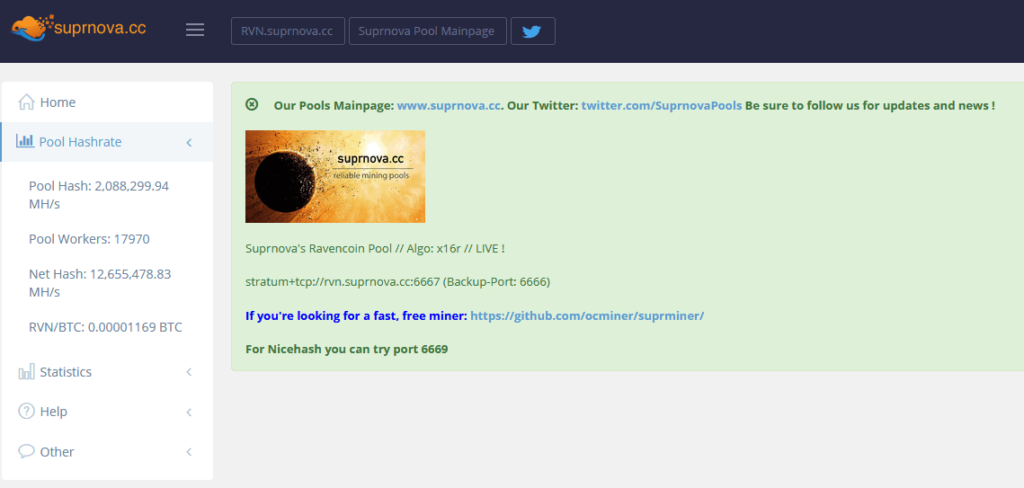
Task: Click the Suprnova.cc logo
Action: 79,29
